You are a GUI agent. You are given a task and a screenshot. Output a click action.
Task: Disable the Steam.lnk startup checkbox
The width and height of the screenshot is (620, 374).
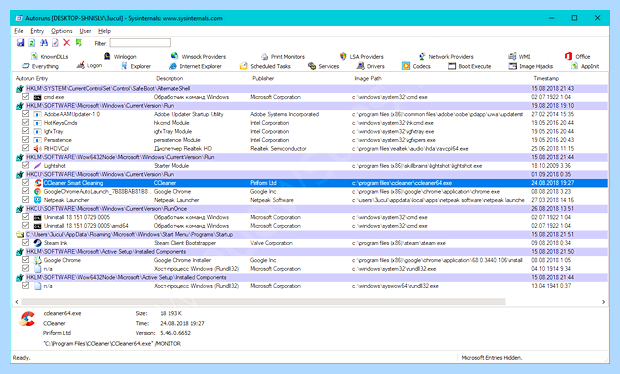(x=26, y=243)
